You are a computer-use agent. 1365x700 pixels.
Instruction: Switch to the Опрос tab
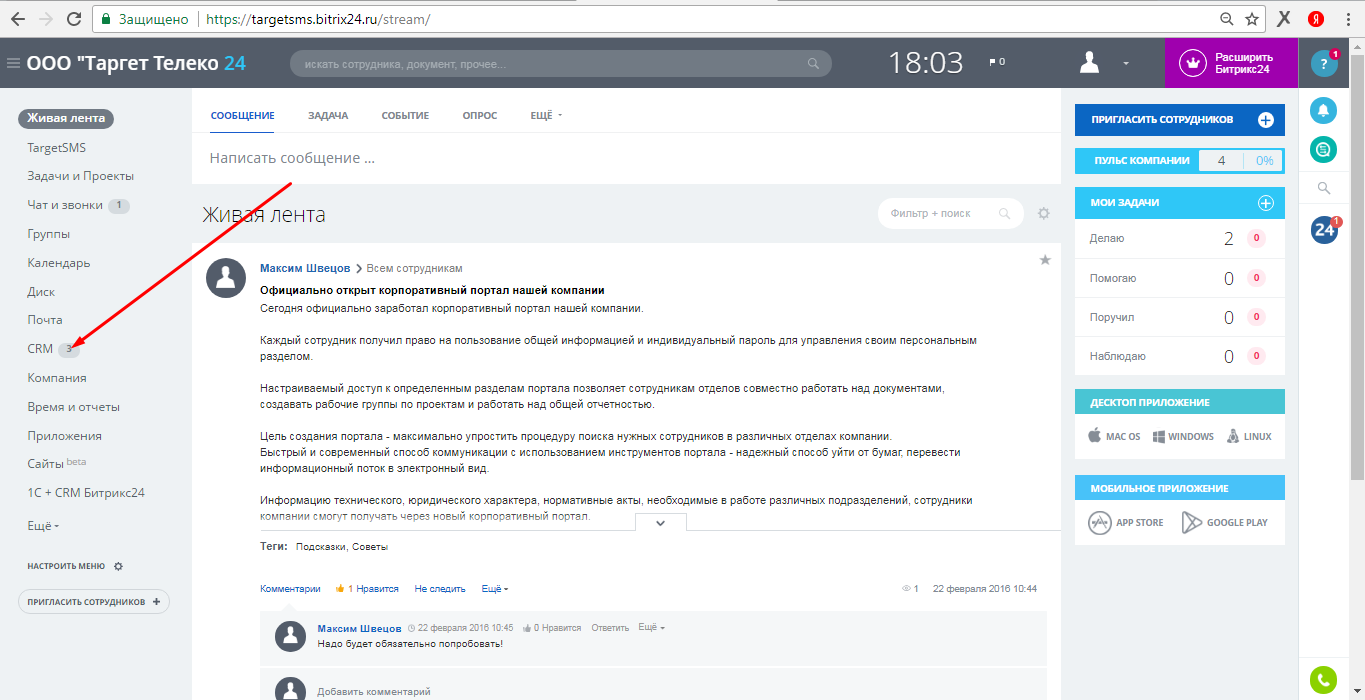coord(480,116)
